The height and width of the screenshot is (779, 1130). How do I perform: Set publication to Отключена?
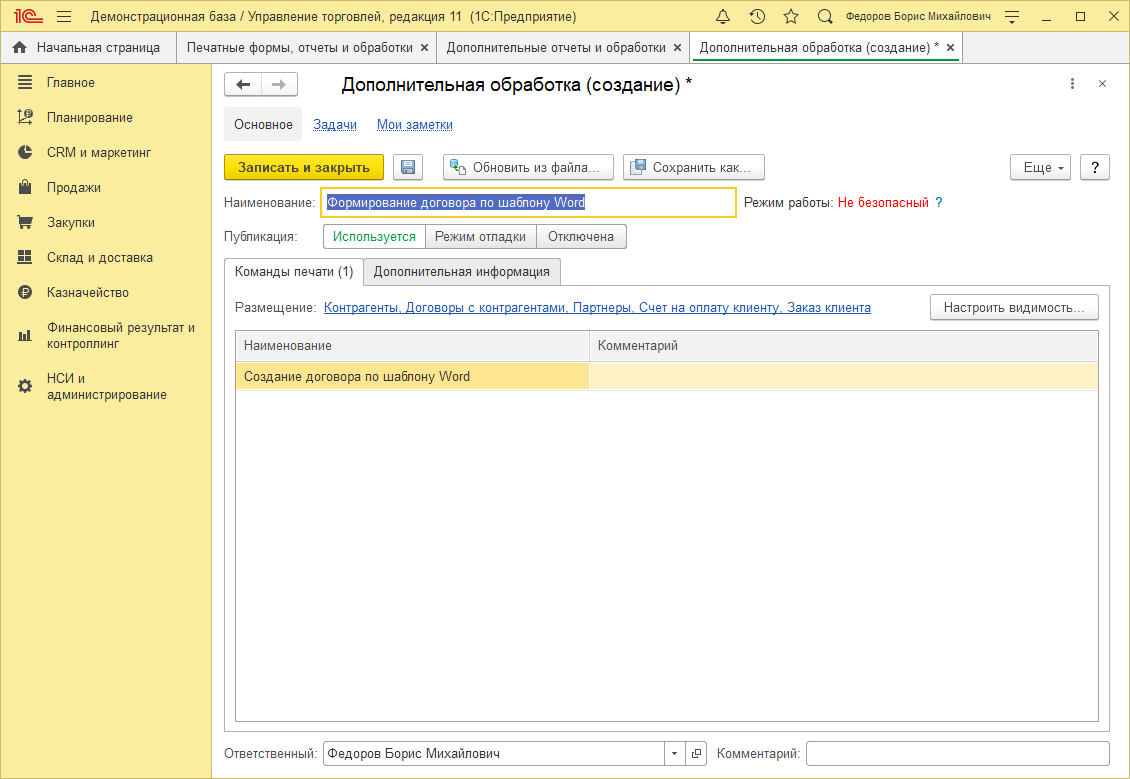click(x=581, y=237)
